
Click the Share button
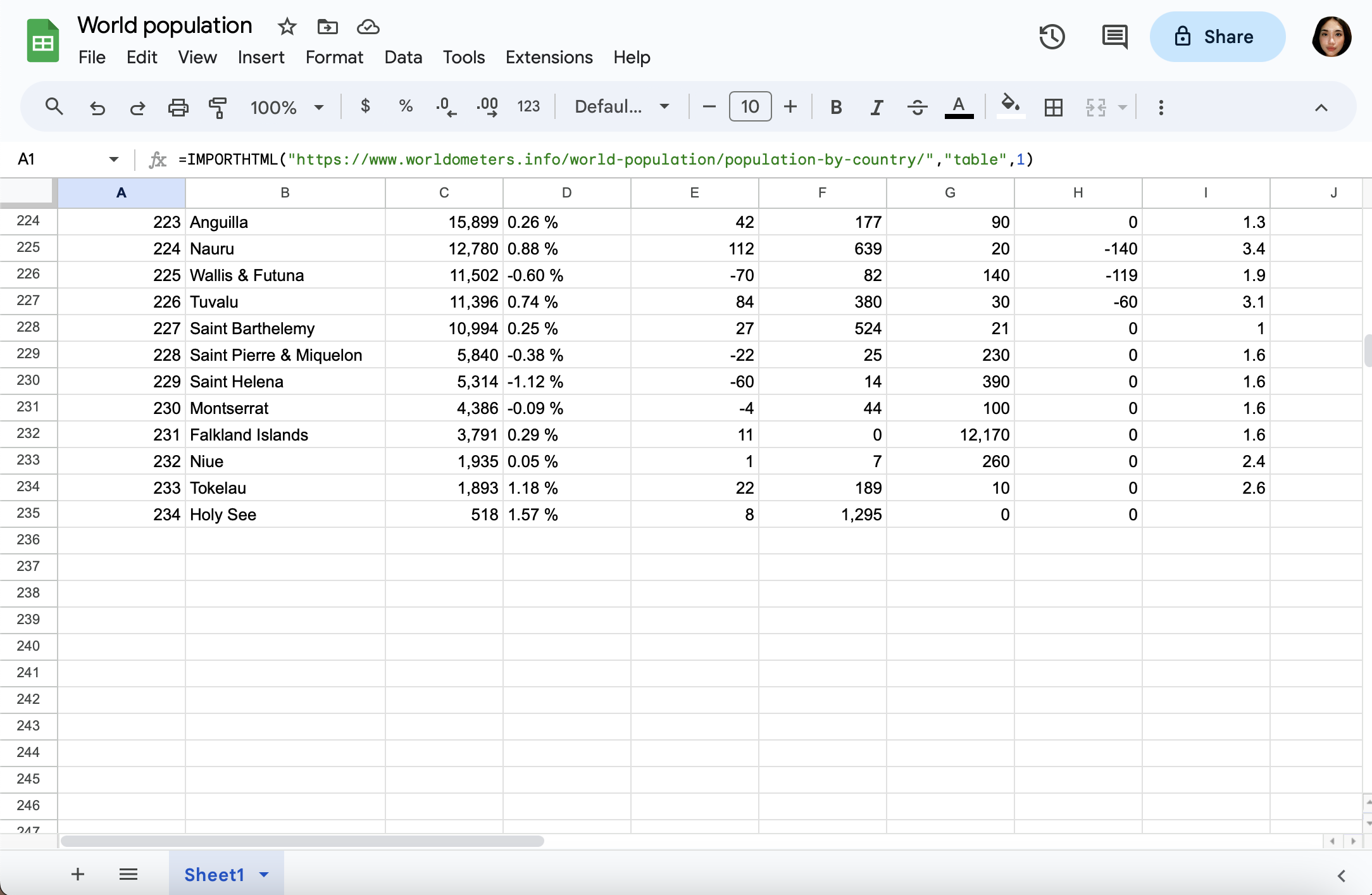pos(1217,37)
